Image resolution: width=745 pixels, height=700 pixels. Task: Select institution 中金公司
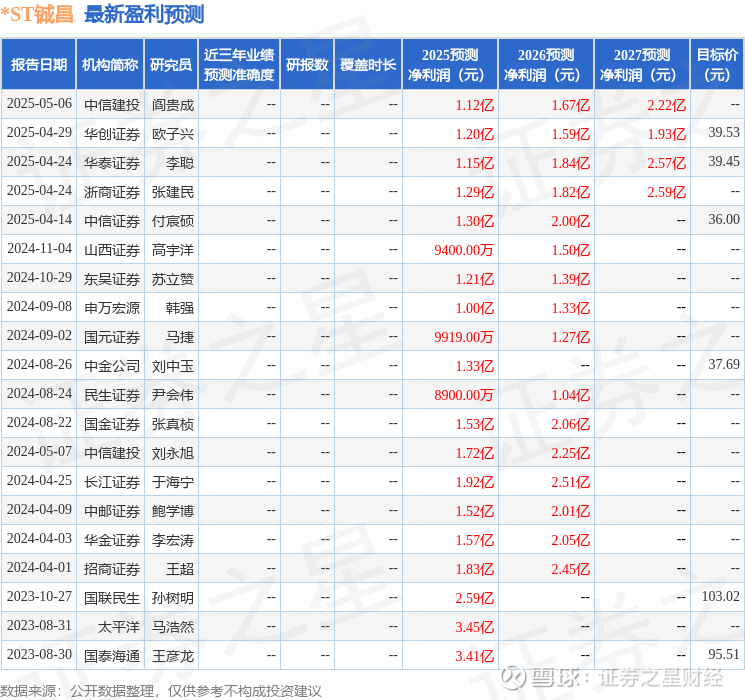[x=112, y=366]
